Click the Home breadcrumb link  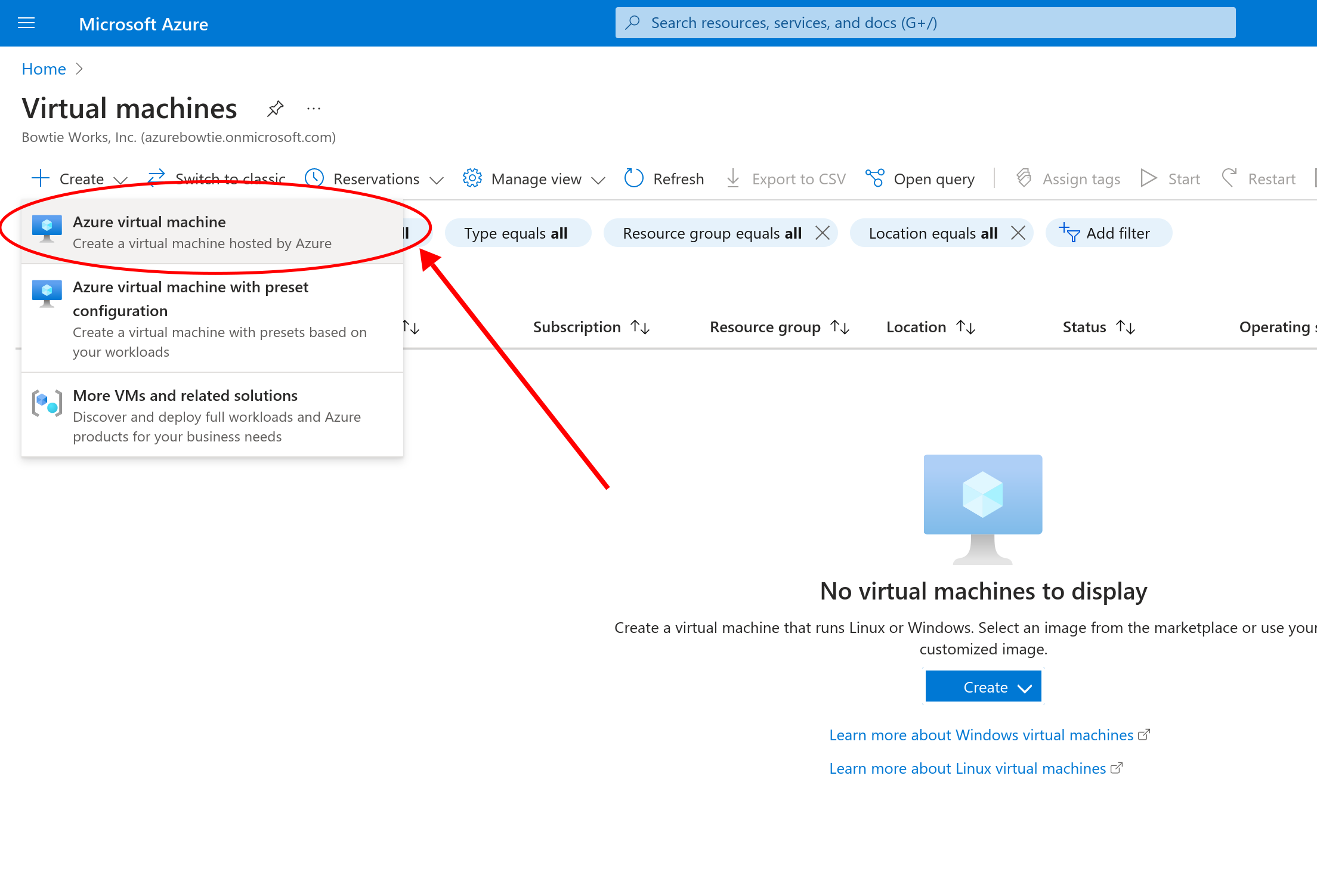pos(44,69)
